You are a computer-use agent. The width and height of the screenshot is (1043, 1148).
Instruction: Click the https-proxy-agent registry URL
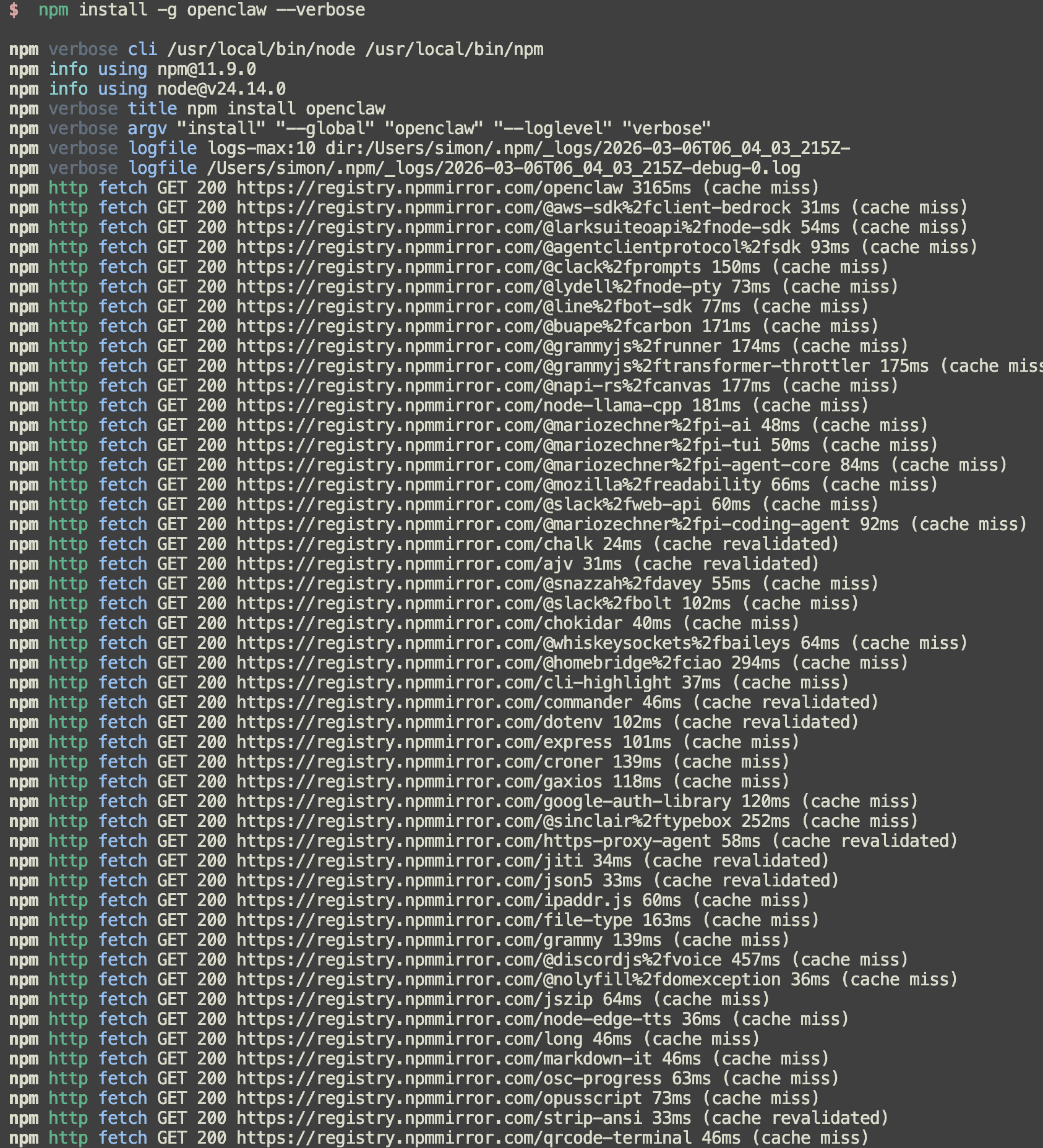click(474, 841)
